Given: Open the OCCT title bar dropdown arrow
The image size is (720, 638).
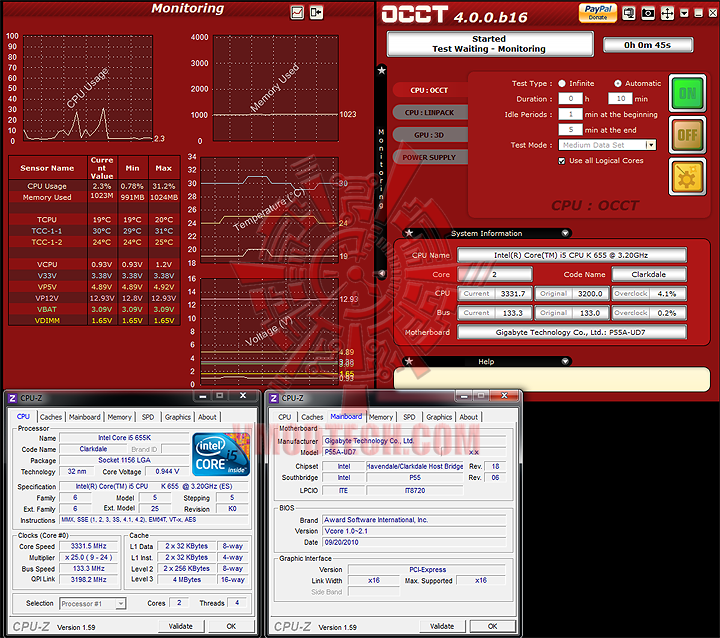Looking at the screenshot, I should 684,13.
